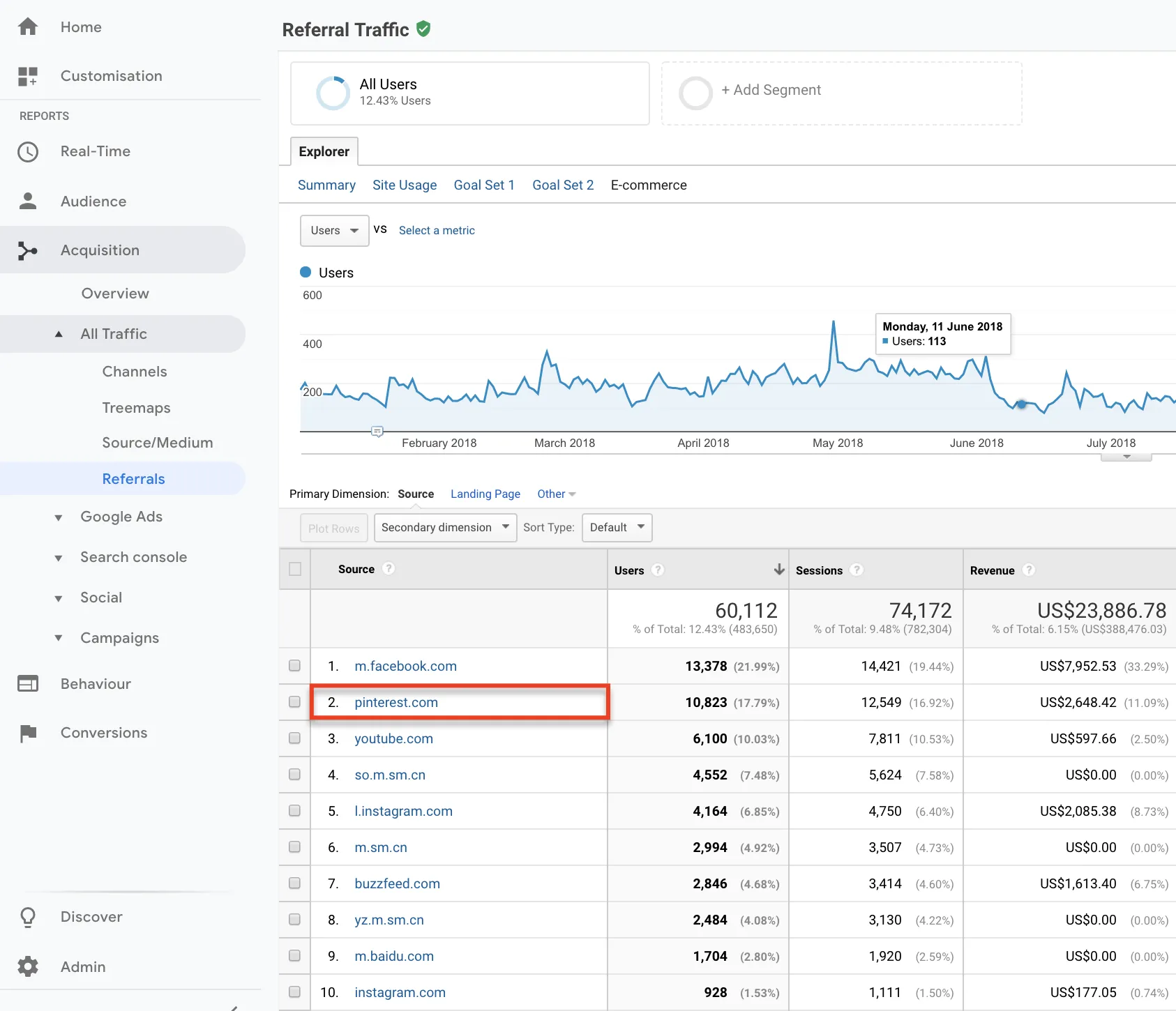
Task: Open the Channels report
Action: [x=135, y=372]
